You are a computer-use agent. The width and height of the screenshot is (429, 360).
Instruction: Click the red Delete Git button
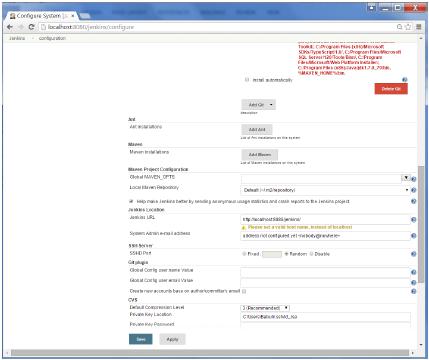pos(391,89)
